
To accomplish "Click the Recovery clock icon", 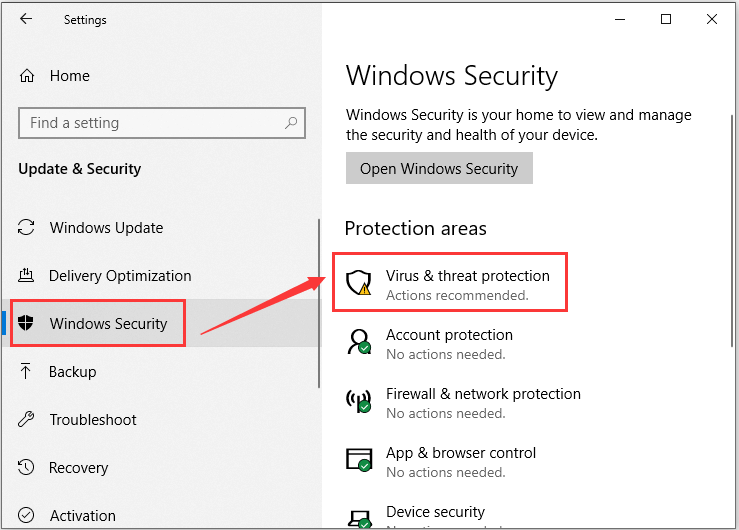I will (x=26, y=467).
